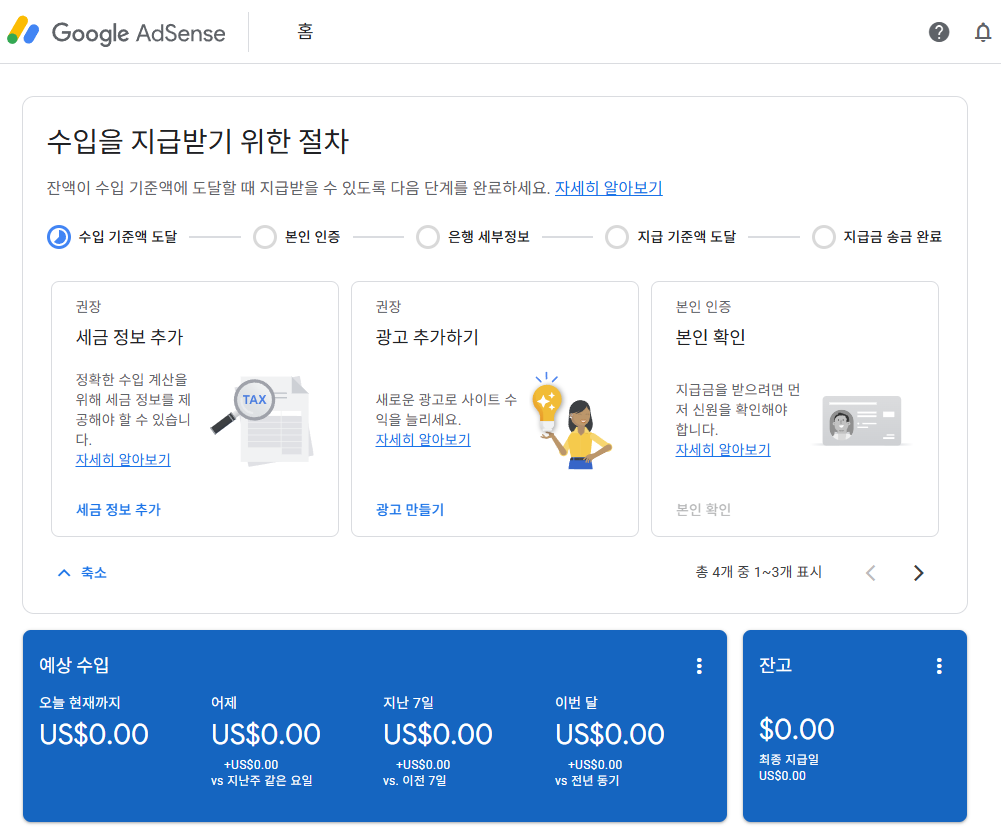
Task: Go to next cards with right arrow
Action: point(918,573)
